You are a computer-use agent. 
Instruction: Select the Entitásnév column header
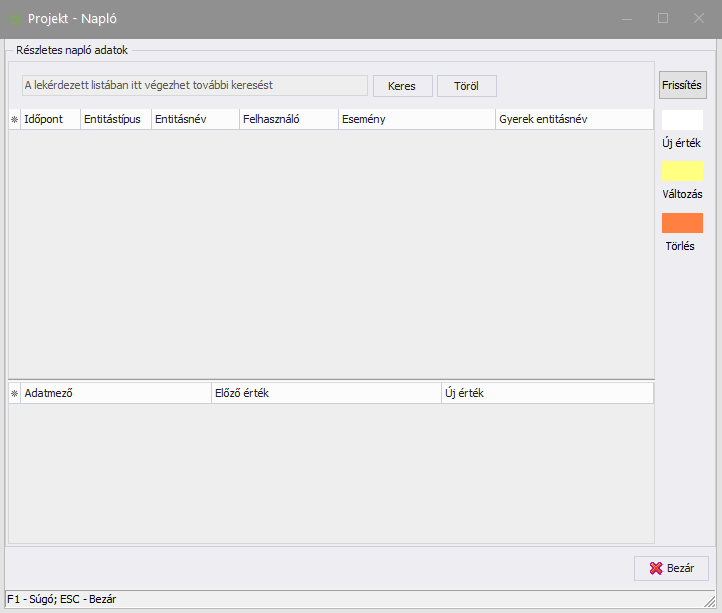(x=195, y=119)
